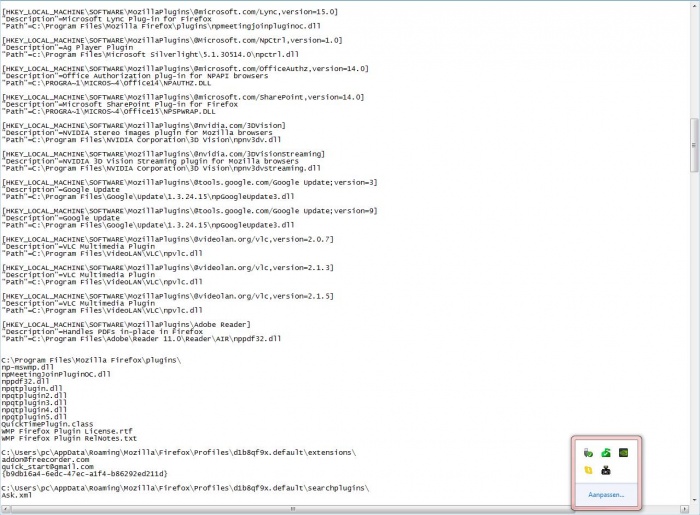This screenshot has height=515, width=700.
Task: Click the path line ending npmeetingjoinpluginoc.dll
Action: tap(161, 26)
